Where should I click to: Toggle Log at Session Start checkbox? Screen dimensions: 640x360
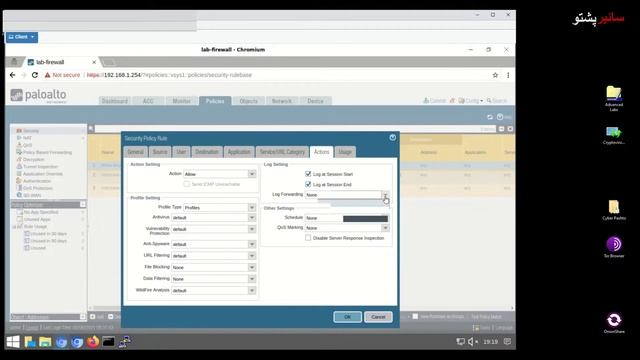(x=308, y=174)
